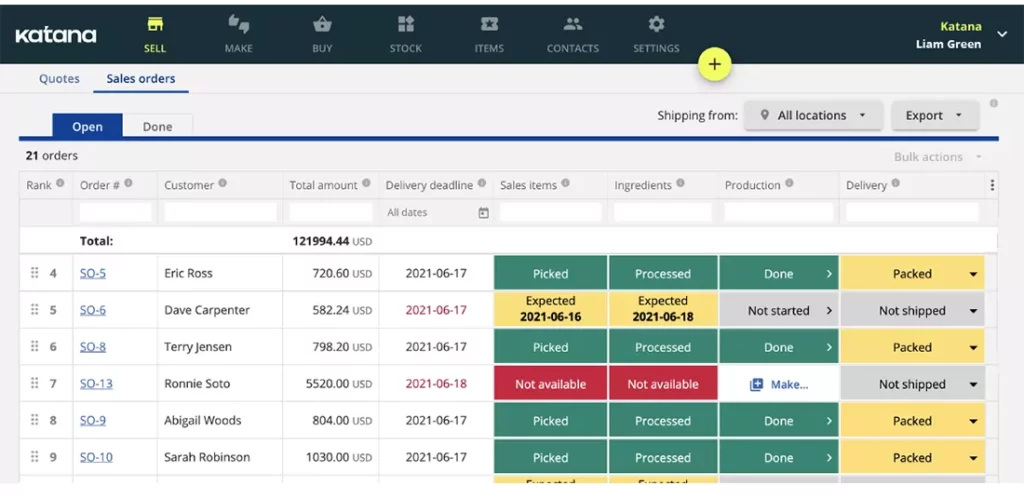The height and width of the screenshot is (499, 1024).
Task: Open the Export dropdown
Action: 934,116
